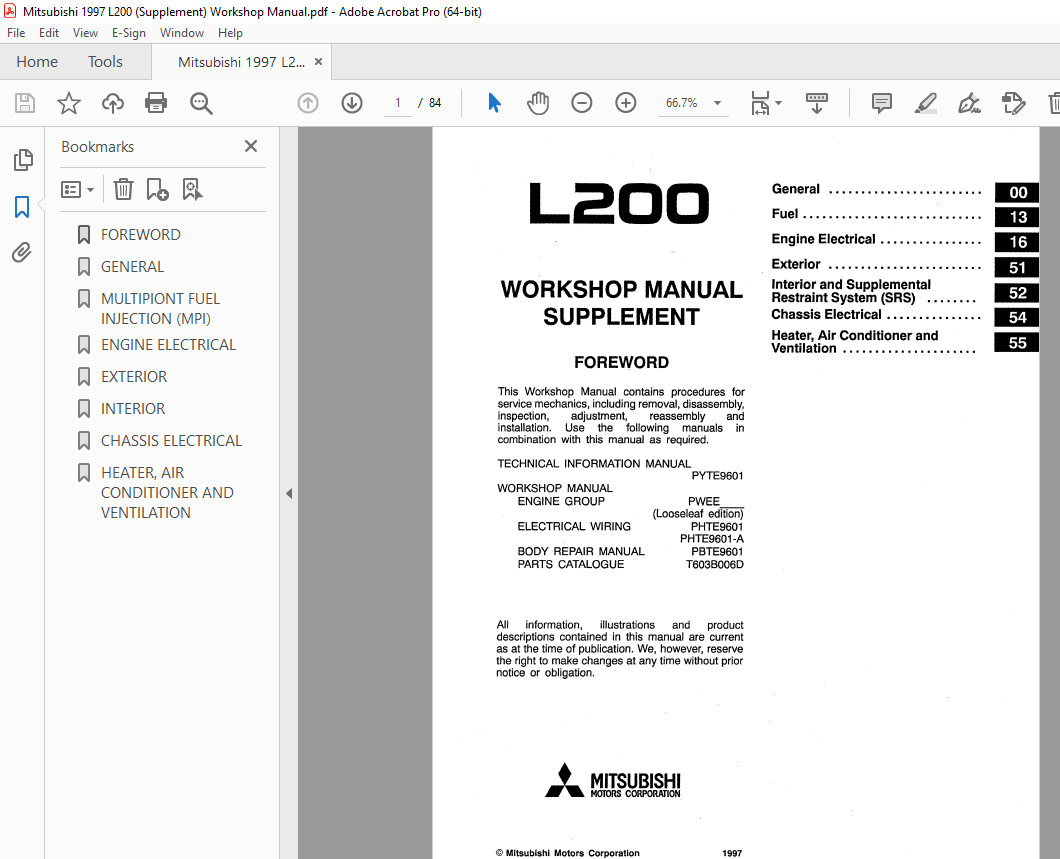This screenshot has width=1060, height=859.
Task: Activate the selection arrow tool
Action: click(495, 103)
